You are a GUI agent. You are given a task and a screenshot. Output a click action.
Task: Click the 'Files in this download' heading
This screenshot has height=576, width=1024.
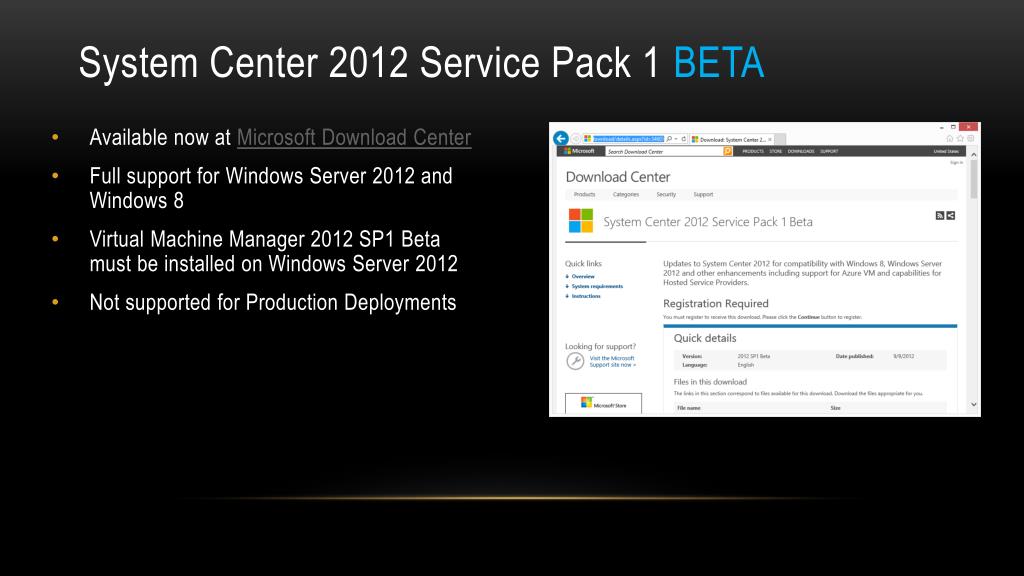[x=710, y=382]
